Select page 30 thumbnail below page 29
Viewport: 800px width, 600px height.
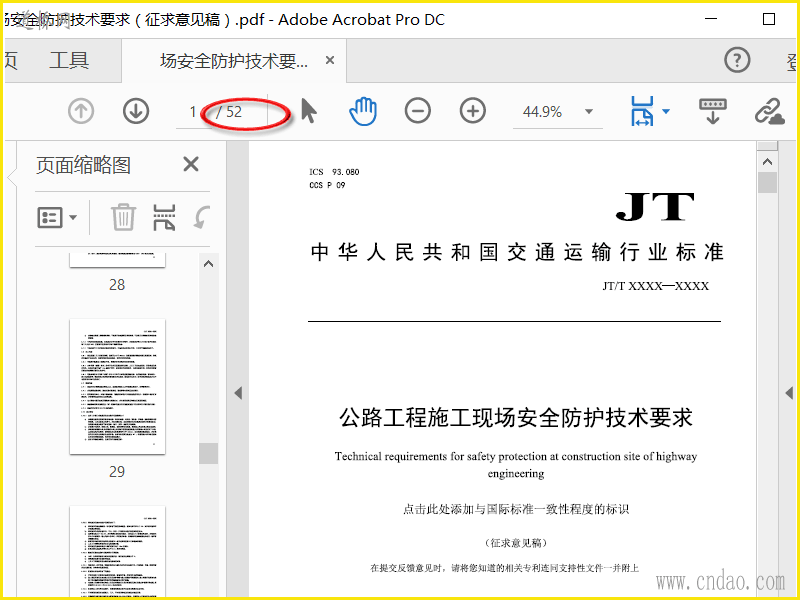click(117, 552)
